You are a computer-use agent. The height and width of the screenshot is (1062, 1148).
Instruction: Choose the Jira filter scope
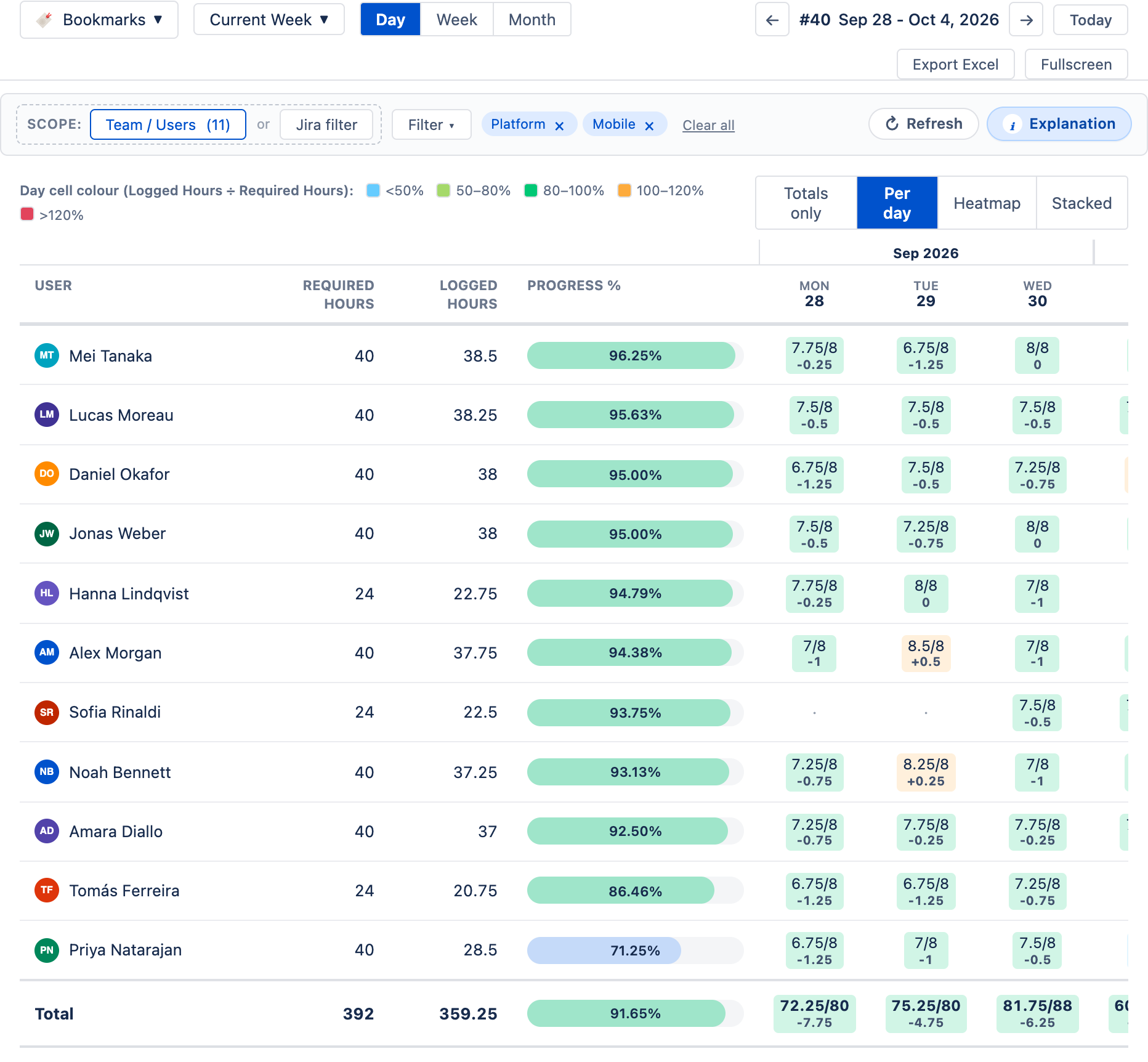pos(327,125)
